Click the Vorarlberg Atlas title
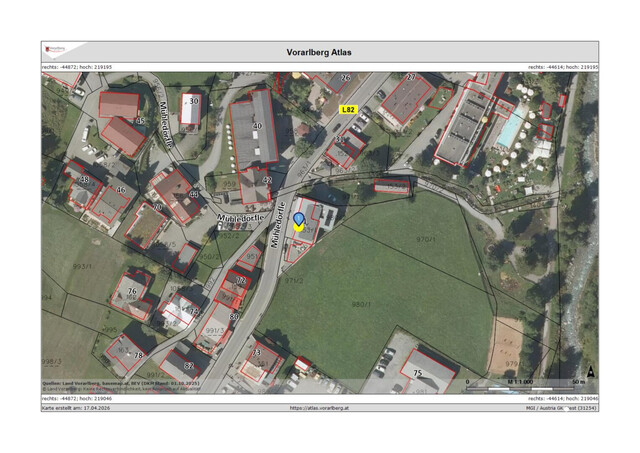Screen dimensions: 640x453 tap(319, 53)
